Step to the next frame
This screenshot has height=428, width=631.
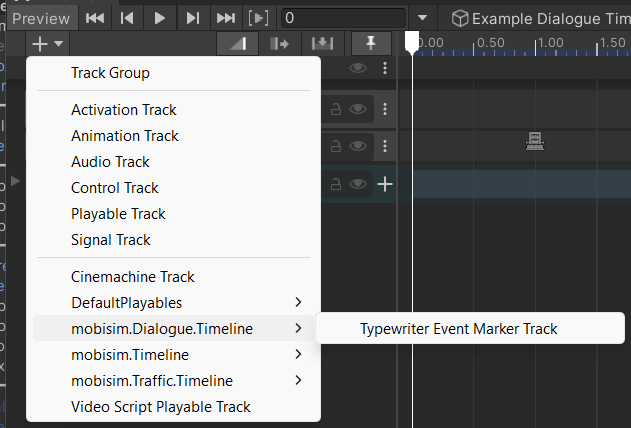(192, 18)
